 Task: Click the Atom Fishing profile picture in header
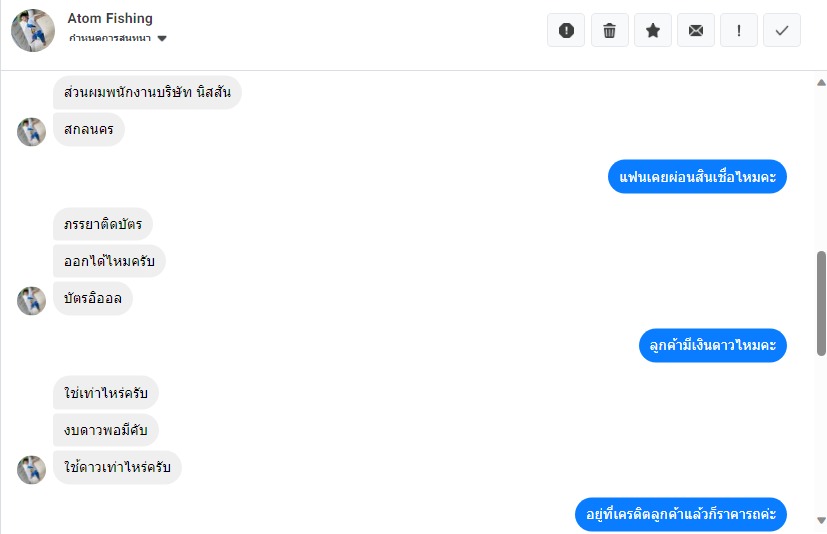coord(33,30)
